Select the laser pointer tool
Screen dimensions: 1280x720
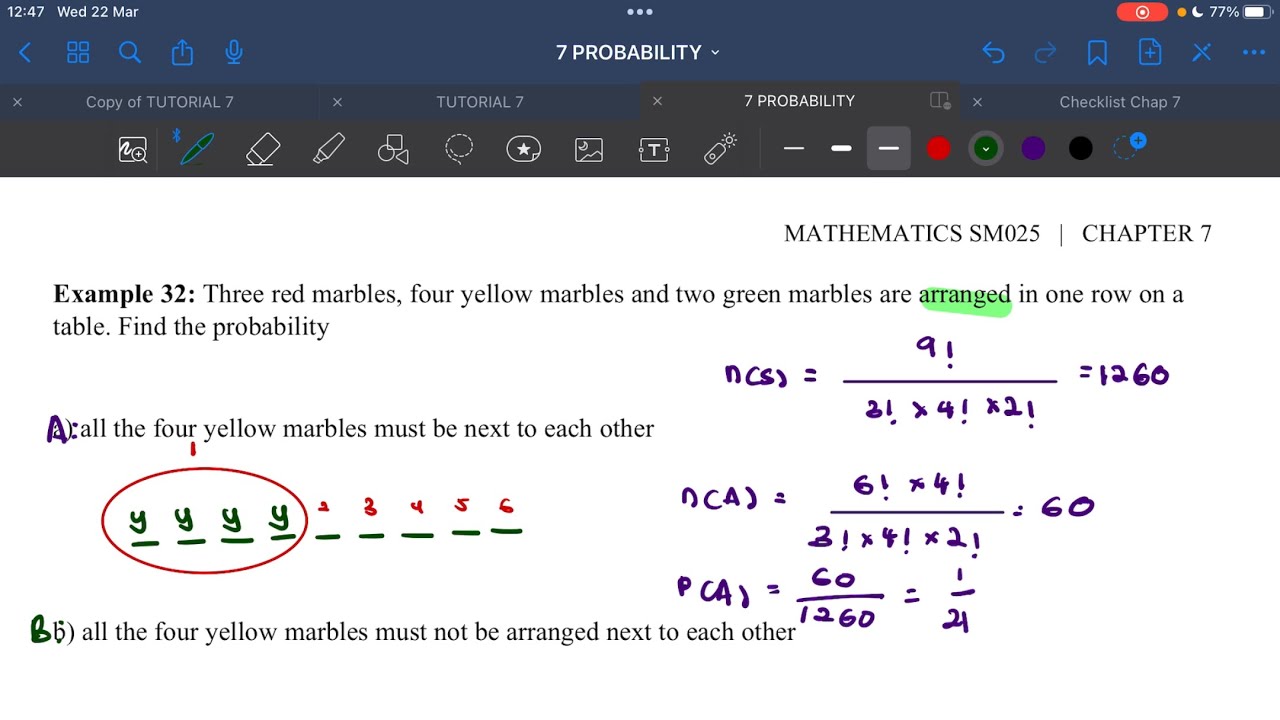tap(720, 148)
